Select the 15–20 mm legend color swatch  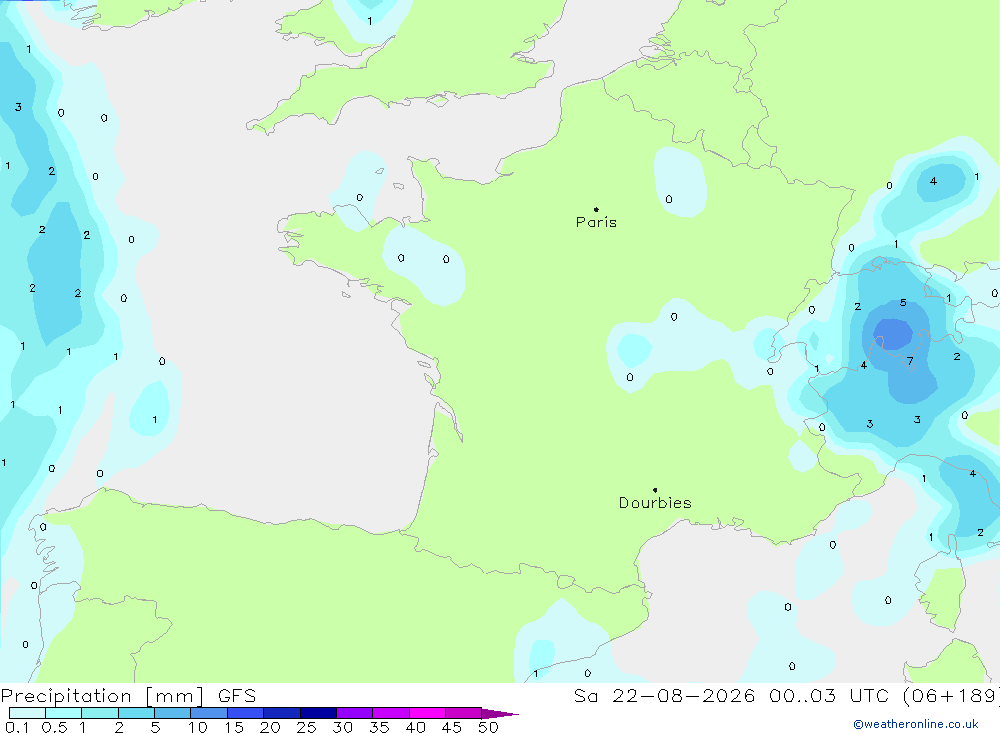[x=246, y=713]
